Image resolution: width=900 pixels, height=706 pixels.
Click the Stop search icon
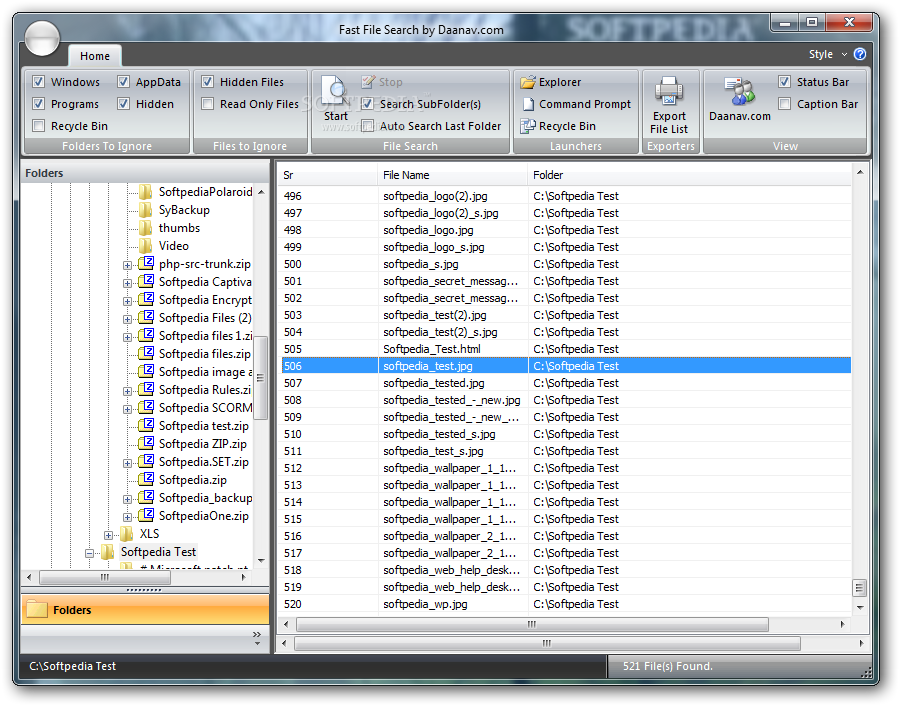click(368, 82)
